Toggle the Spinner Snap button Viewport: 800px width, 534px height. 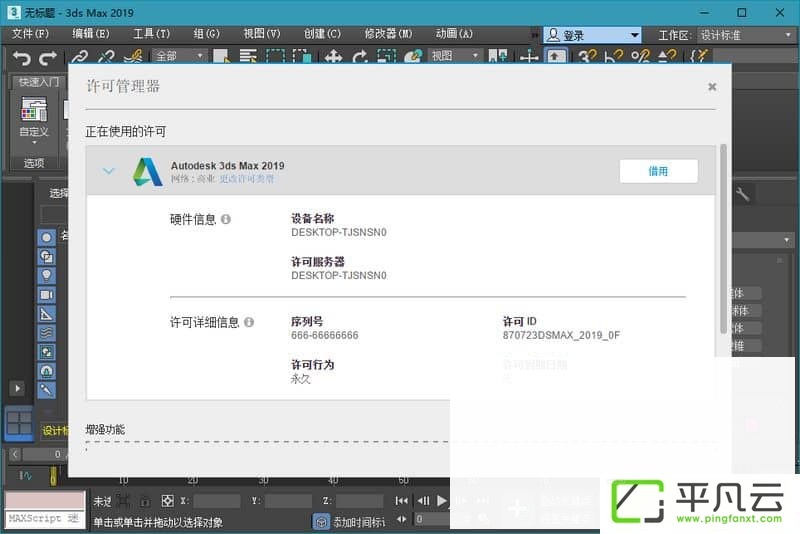click(667, 57)
